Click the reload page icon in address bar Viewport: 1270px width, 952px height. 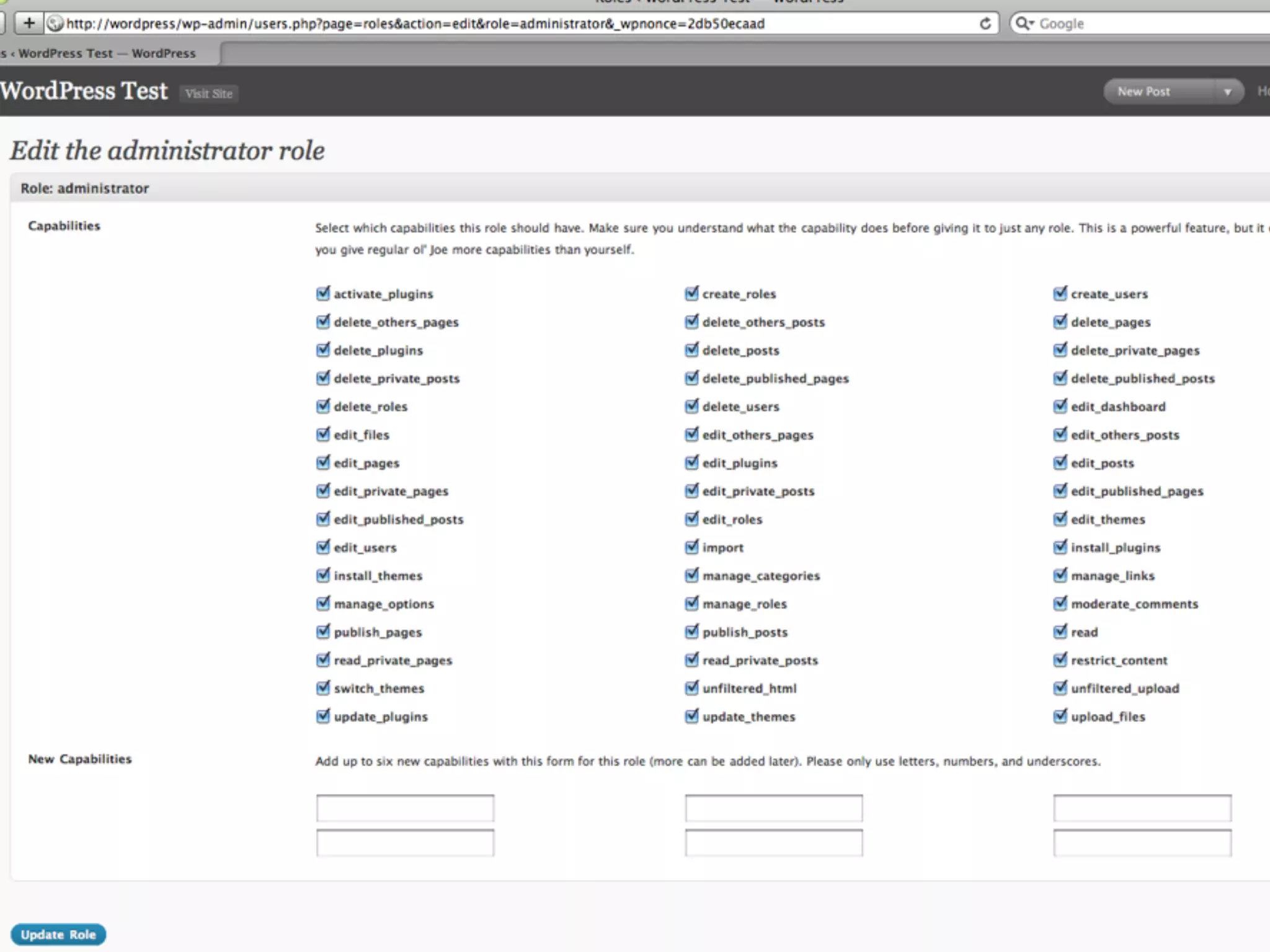tap(985, 24)
